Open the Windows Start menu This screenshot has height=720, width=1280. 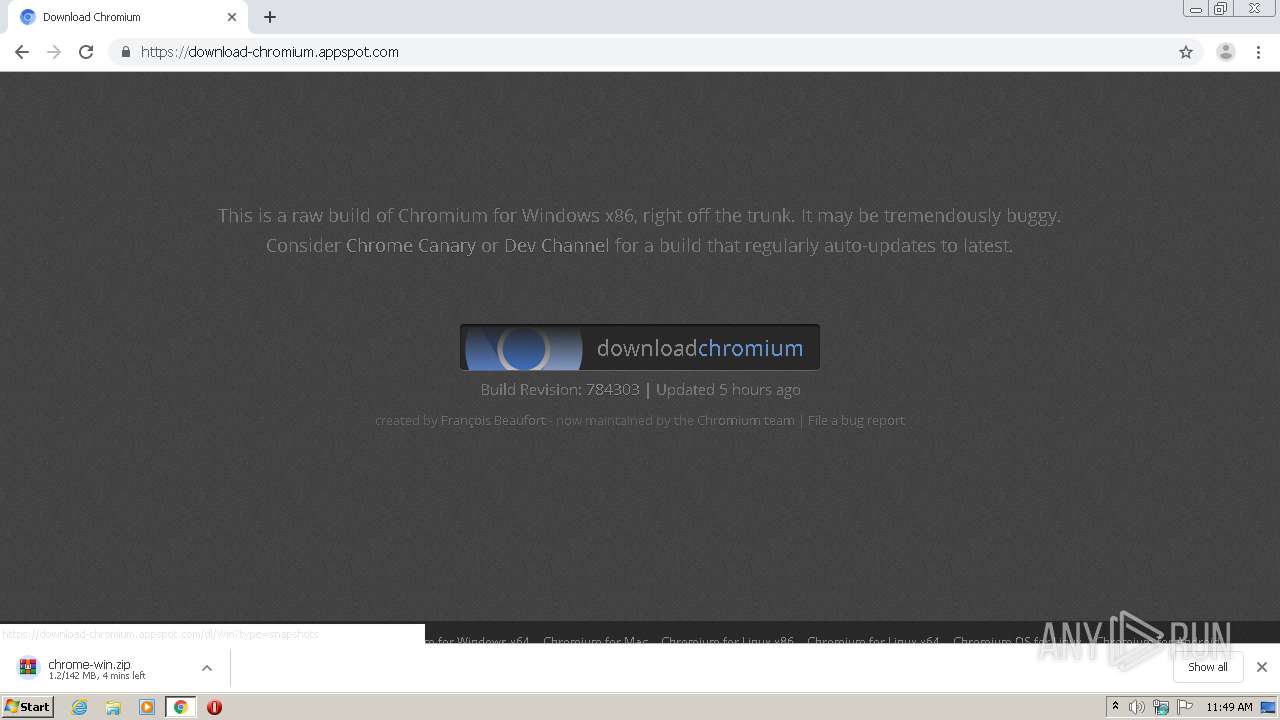click(28, 707)
